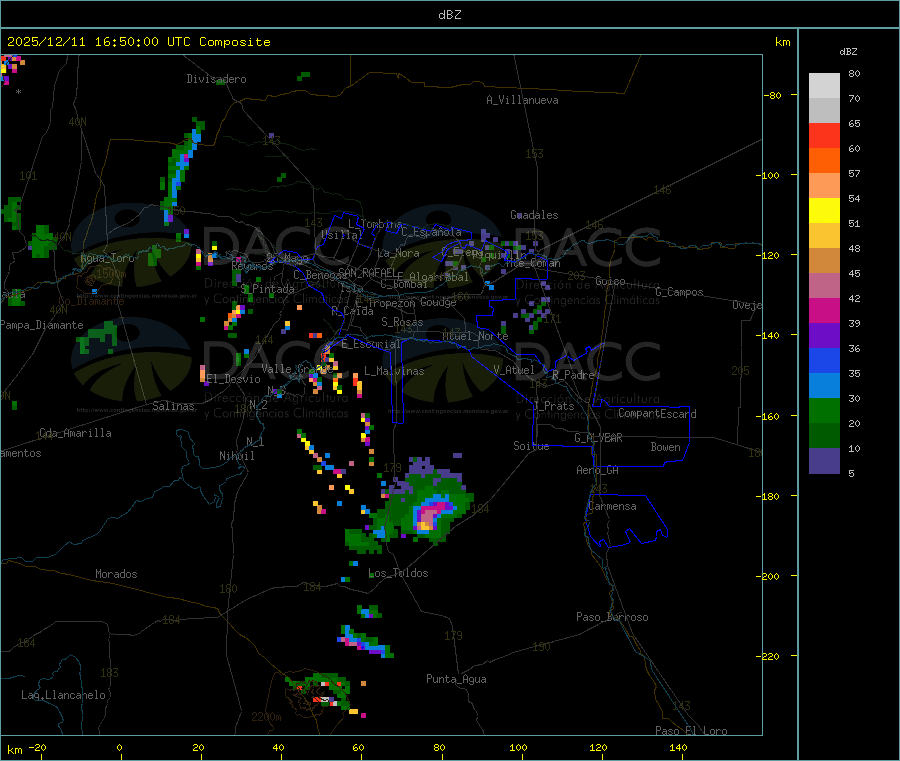This screenshot has width=900, height=761.
Task: Click the 2025/12/11 16:50:00 UTC Composite timestamp
Action: (138, 42)
